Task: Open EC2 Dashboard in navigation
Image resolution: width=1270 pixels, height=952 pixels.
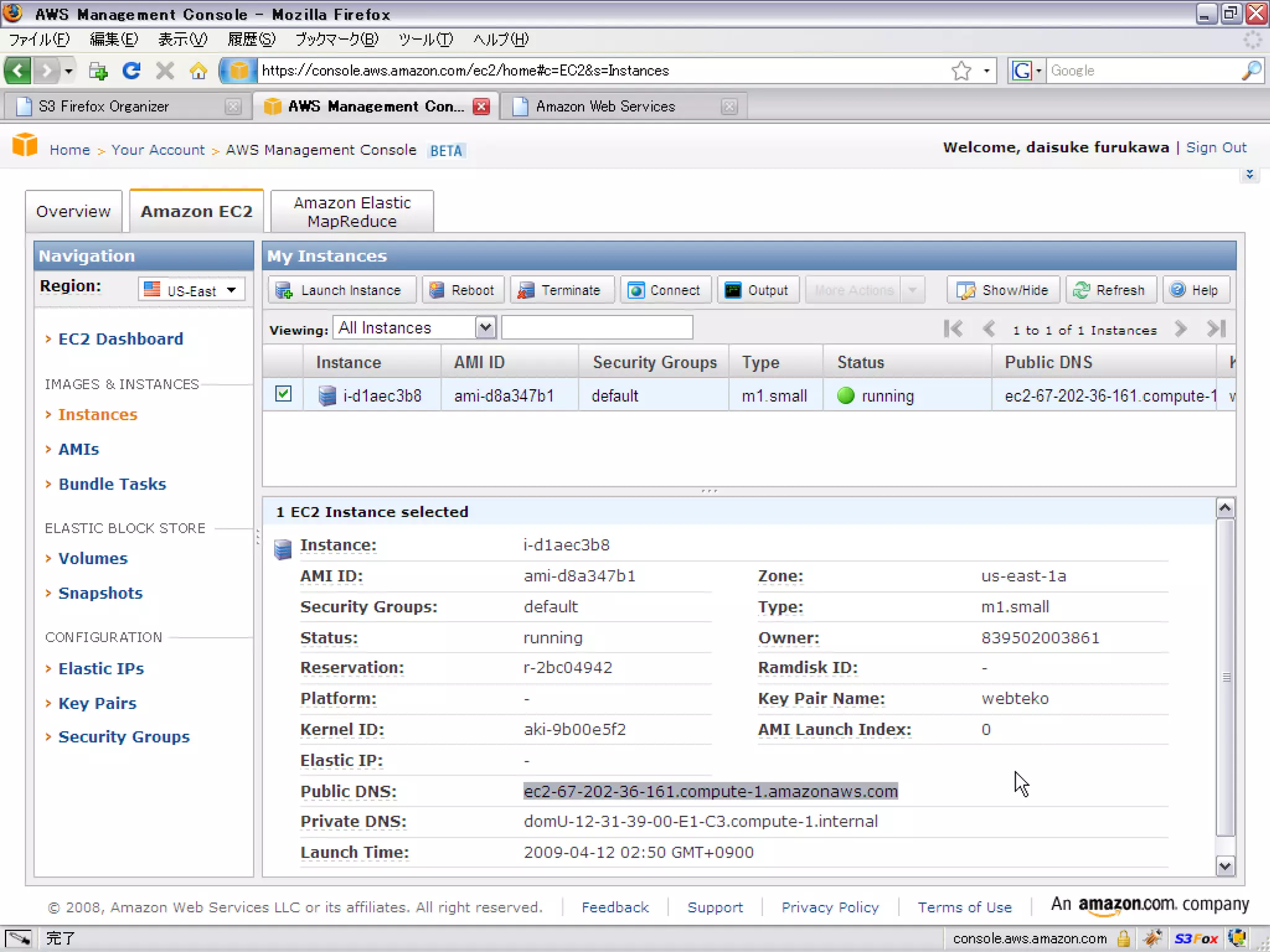Action: pyautogui.click(x=121, y=339)
